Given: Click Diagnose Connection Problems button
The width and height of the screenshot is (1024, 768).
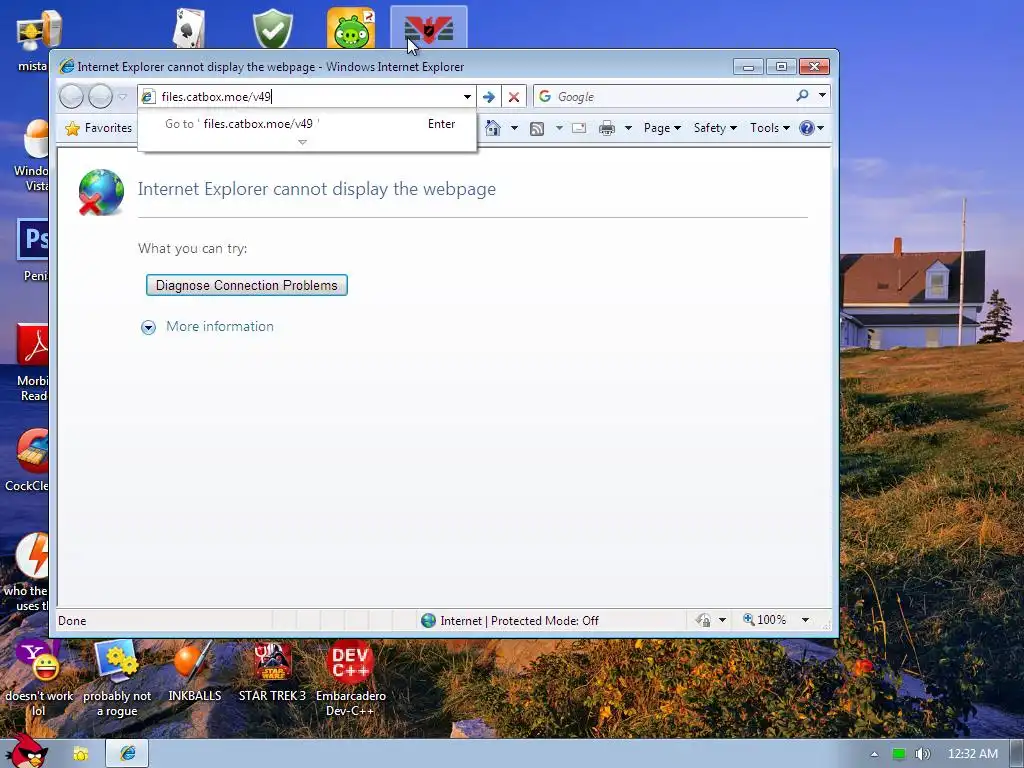Looking at the screenshot, I should 246,285.
